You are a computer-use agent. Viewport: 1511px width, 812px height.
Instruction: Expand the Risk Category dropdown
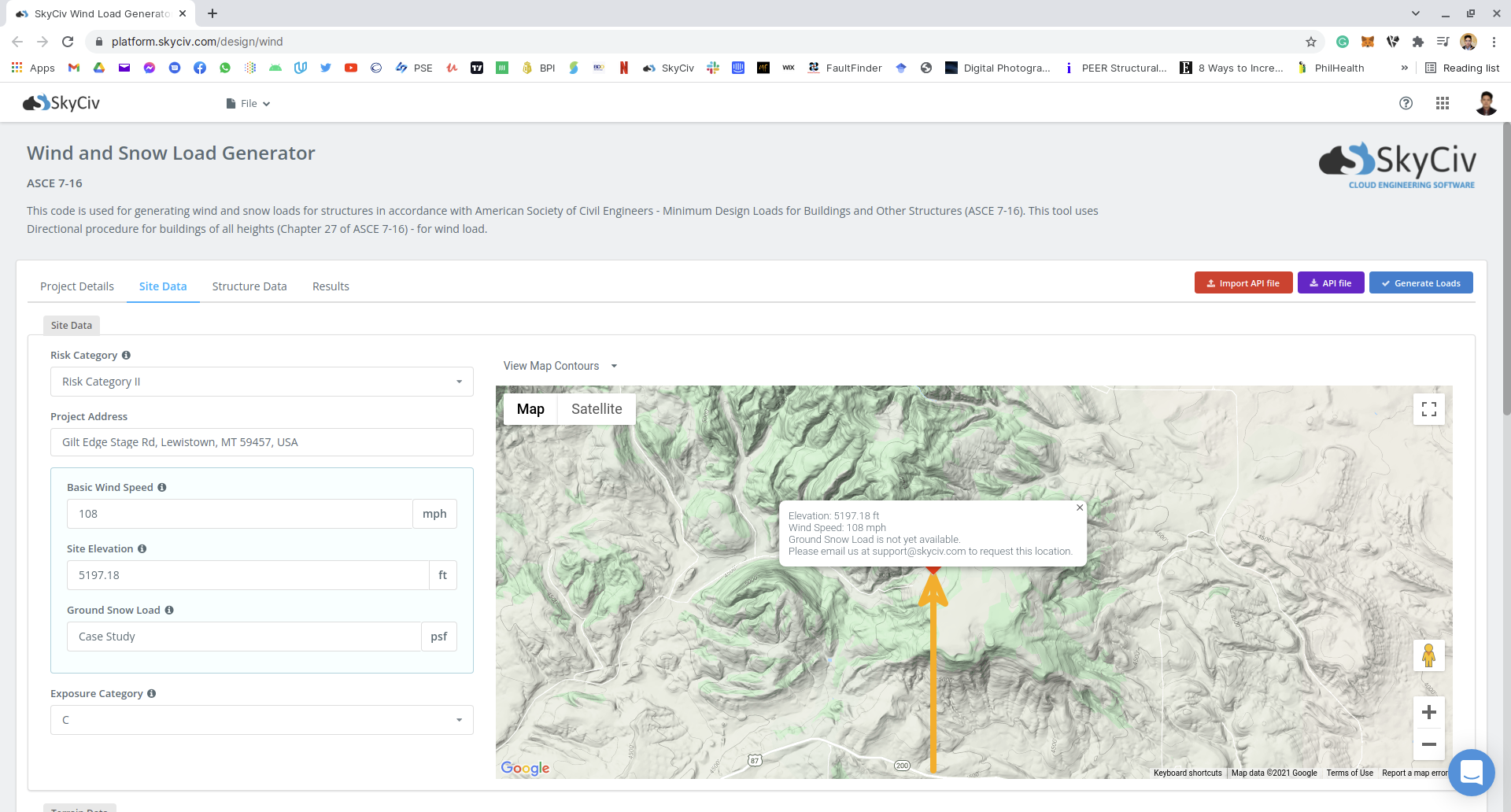(x=261, y=382)
